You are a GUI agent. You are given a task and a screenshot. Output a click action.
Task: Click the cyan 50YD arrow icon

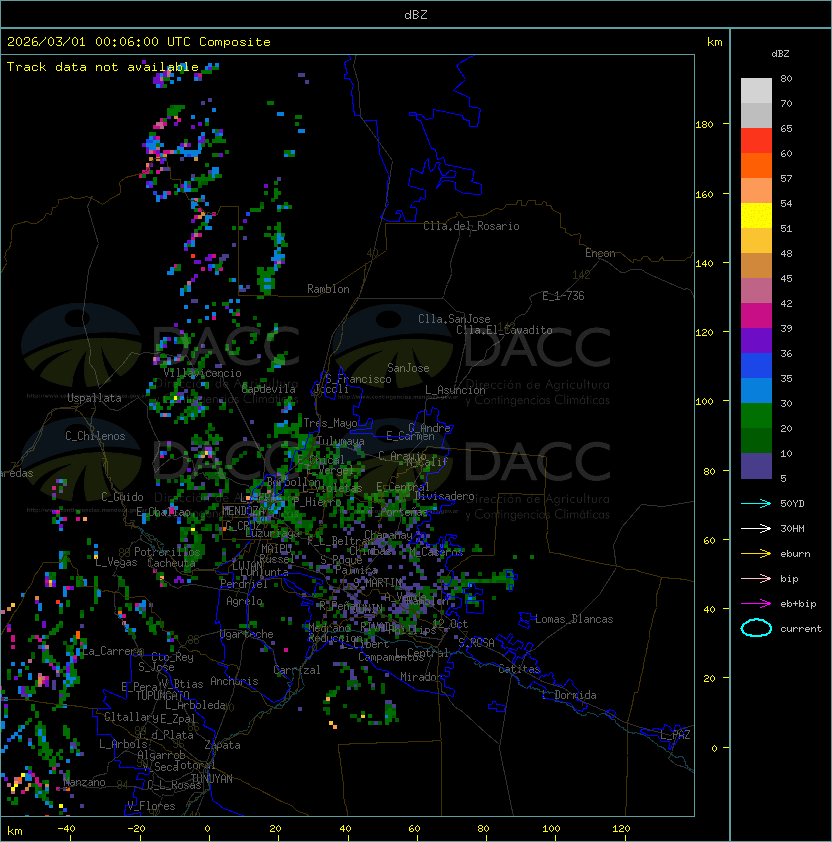pyautogui.click(x=756, y=503)
